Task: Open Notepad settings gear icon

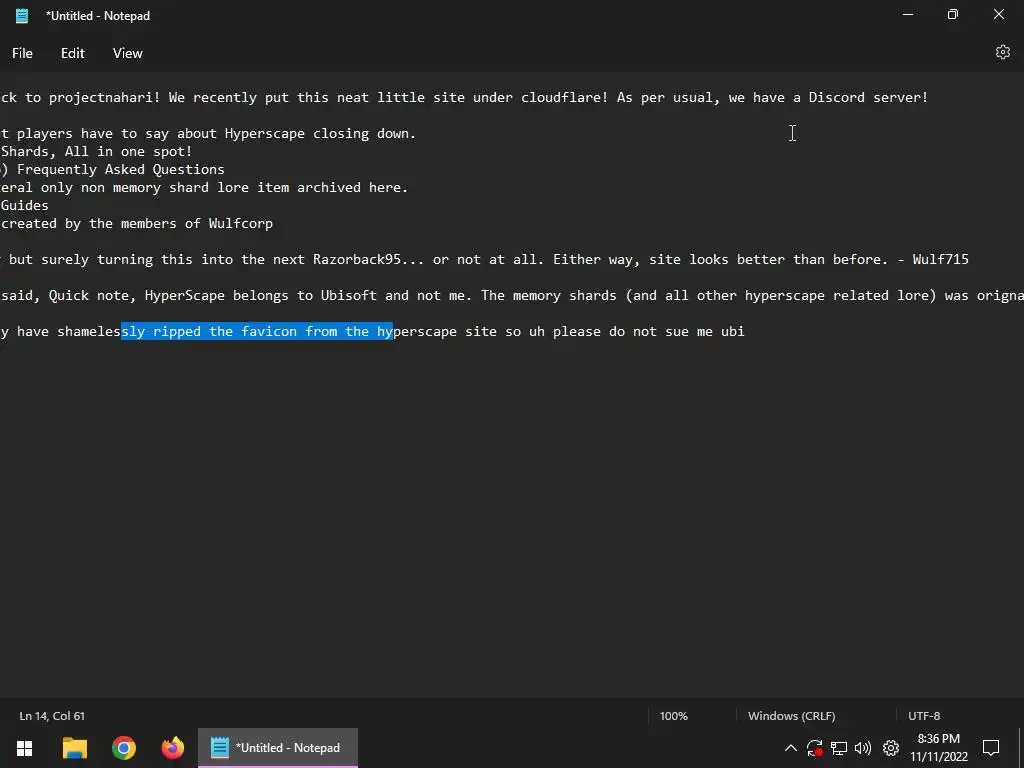Action: (x=1002, y=52)
